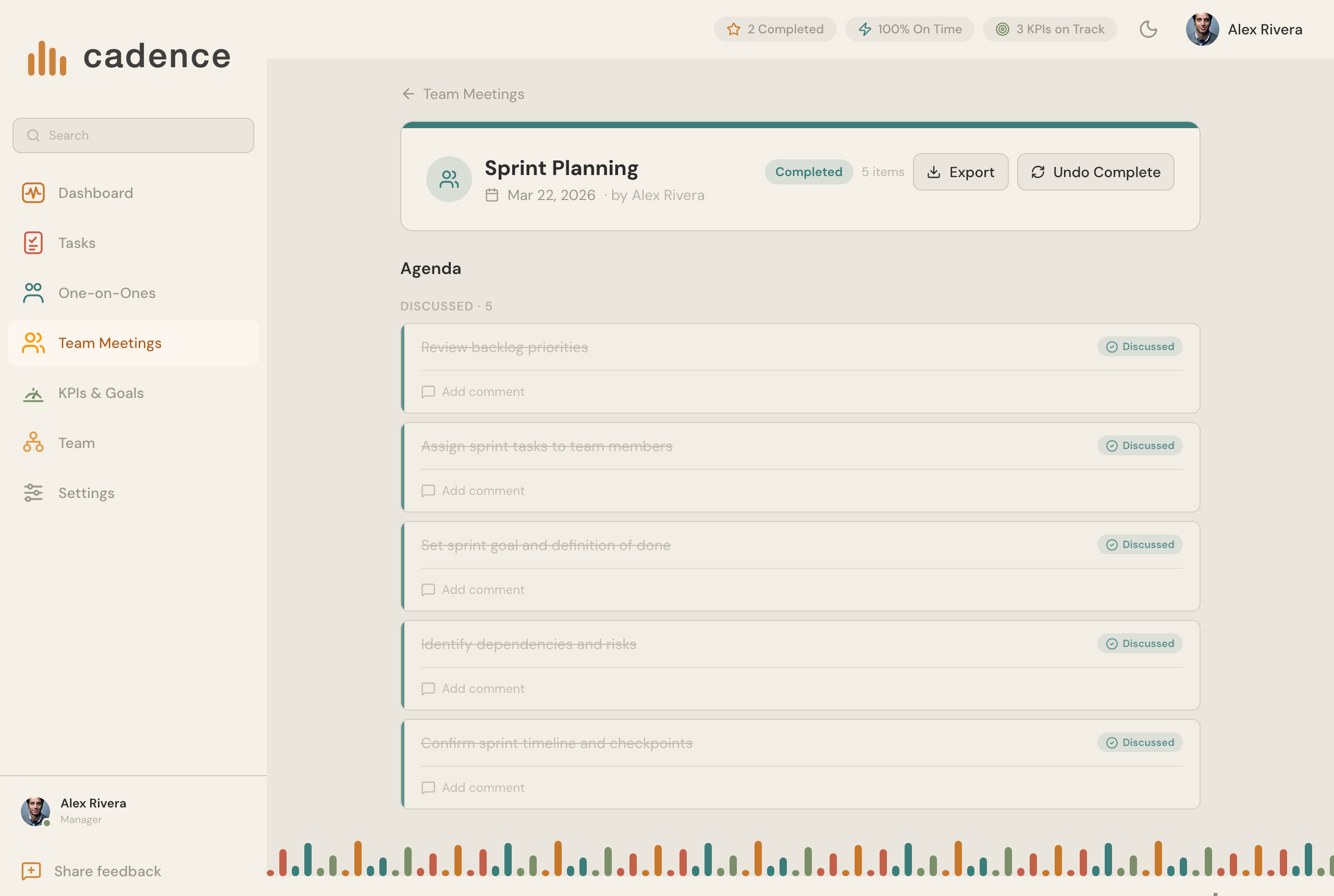1334x896 pixels.
Task: Click the 2 Completed star badge
Action: point(774,29)
